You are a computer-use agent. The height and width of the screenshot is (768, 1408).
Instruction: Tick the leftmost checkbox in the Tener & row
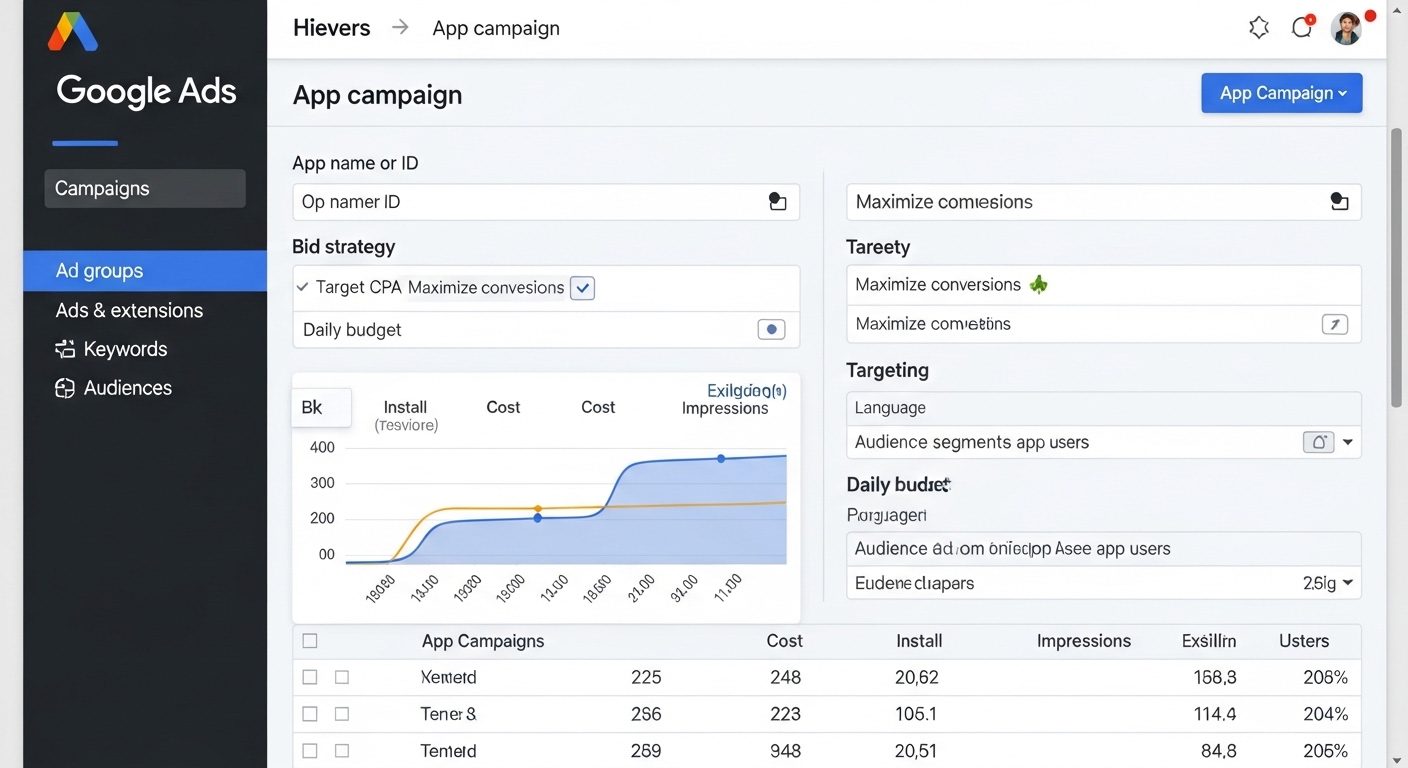pyautogui.click(x=310, y=714)
